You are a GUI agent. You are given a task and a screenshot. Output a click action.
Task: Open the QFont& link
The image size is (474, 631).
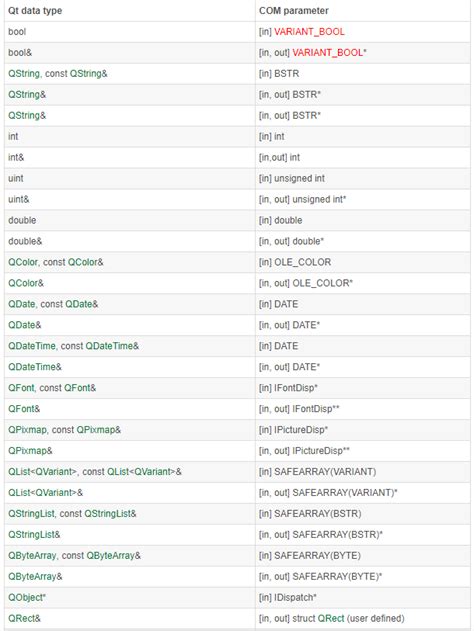point(24,409)
